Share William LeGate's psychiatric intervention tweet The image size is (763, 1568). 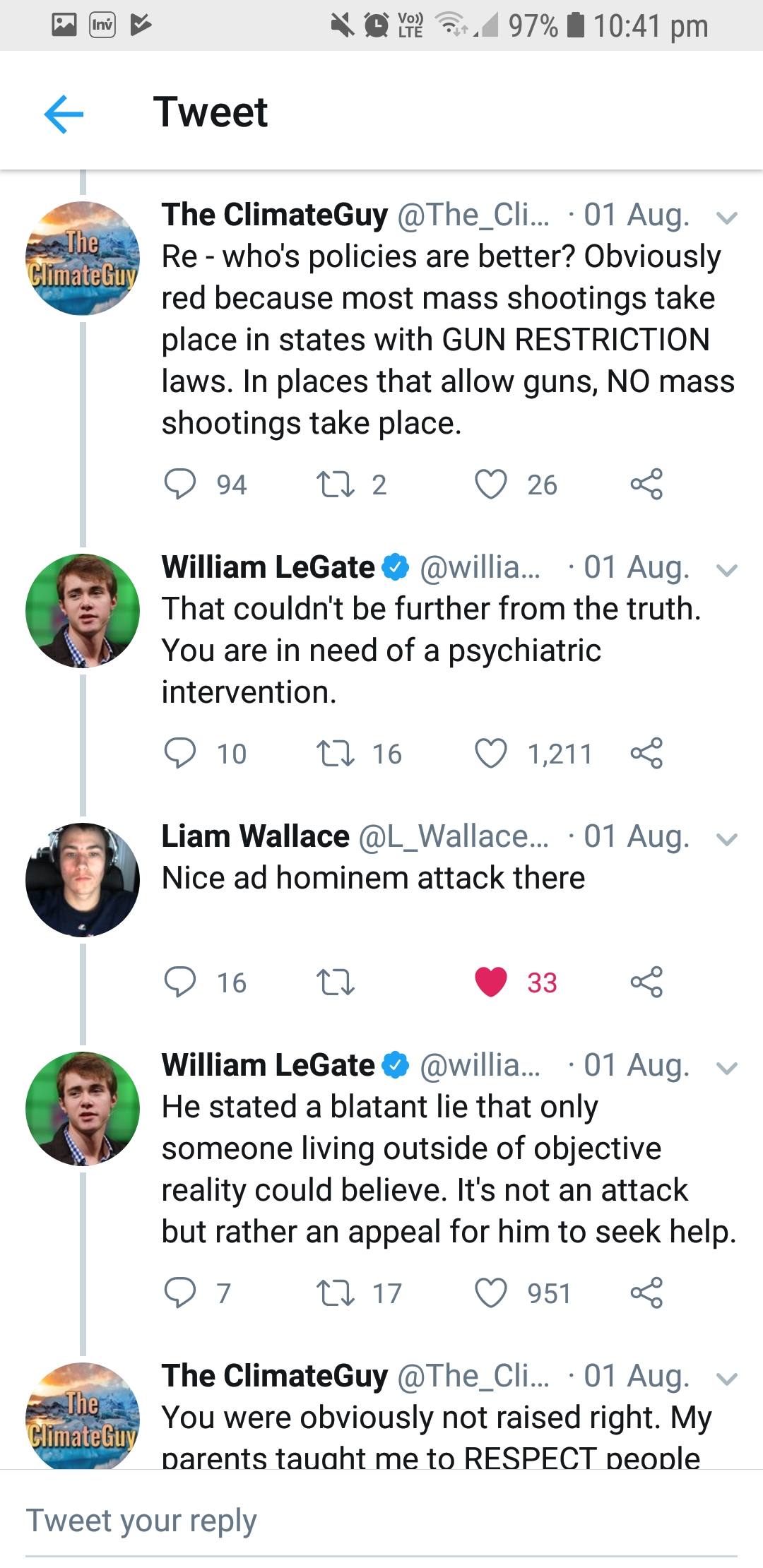[x=646, y=753]
